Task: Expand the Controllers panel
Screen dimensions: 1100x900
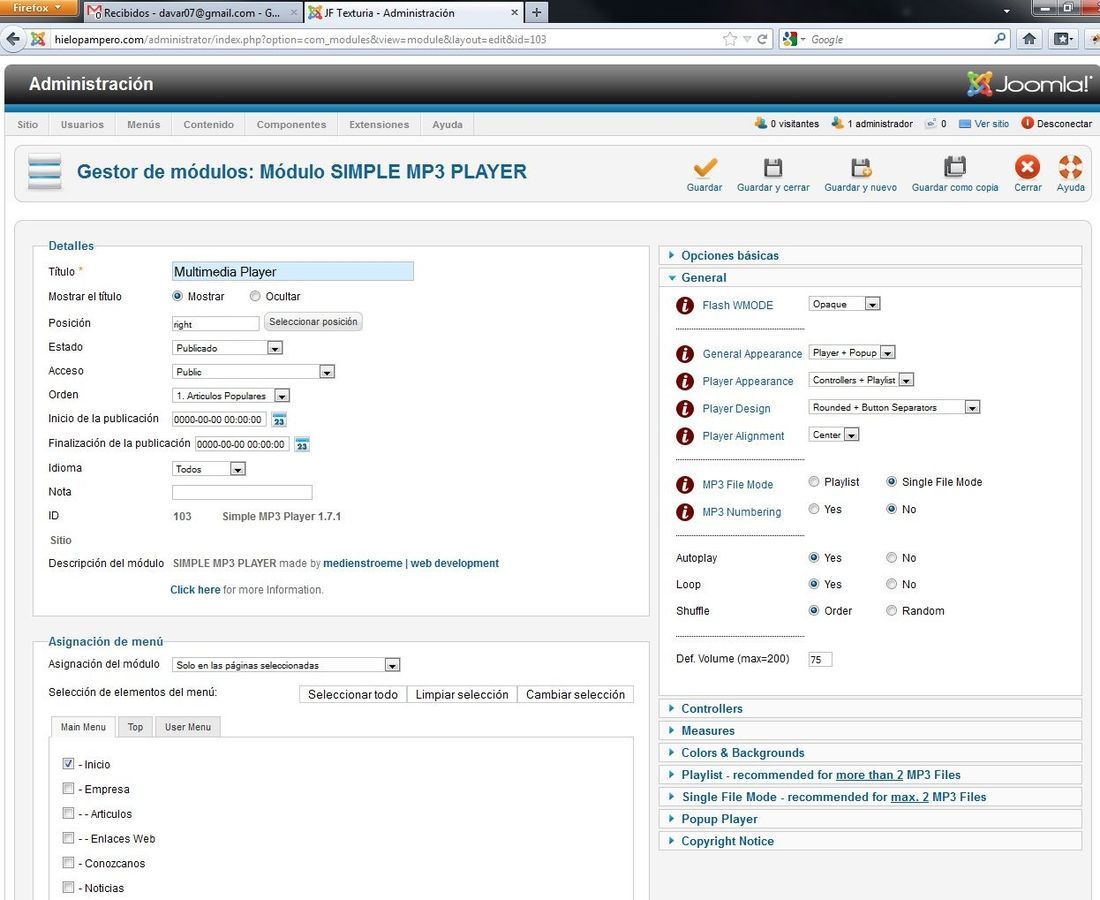Action: click(870, 708)
